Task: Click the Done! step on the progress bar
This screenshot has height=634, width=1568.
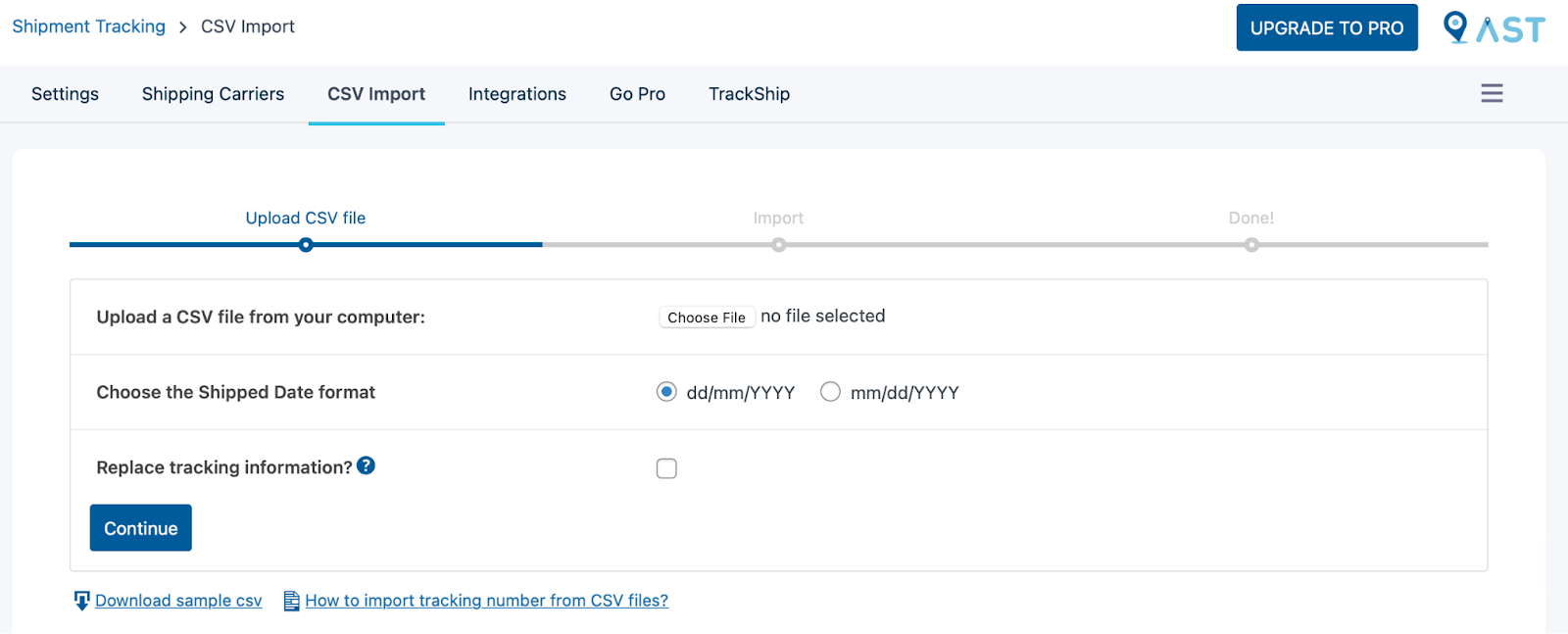Action: (1249, 244)
